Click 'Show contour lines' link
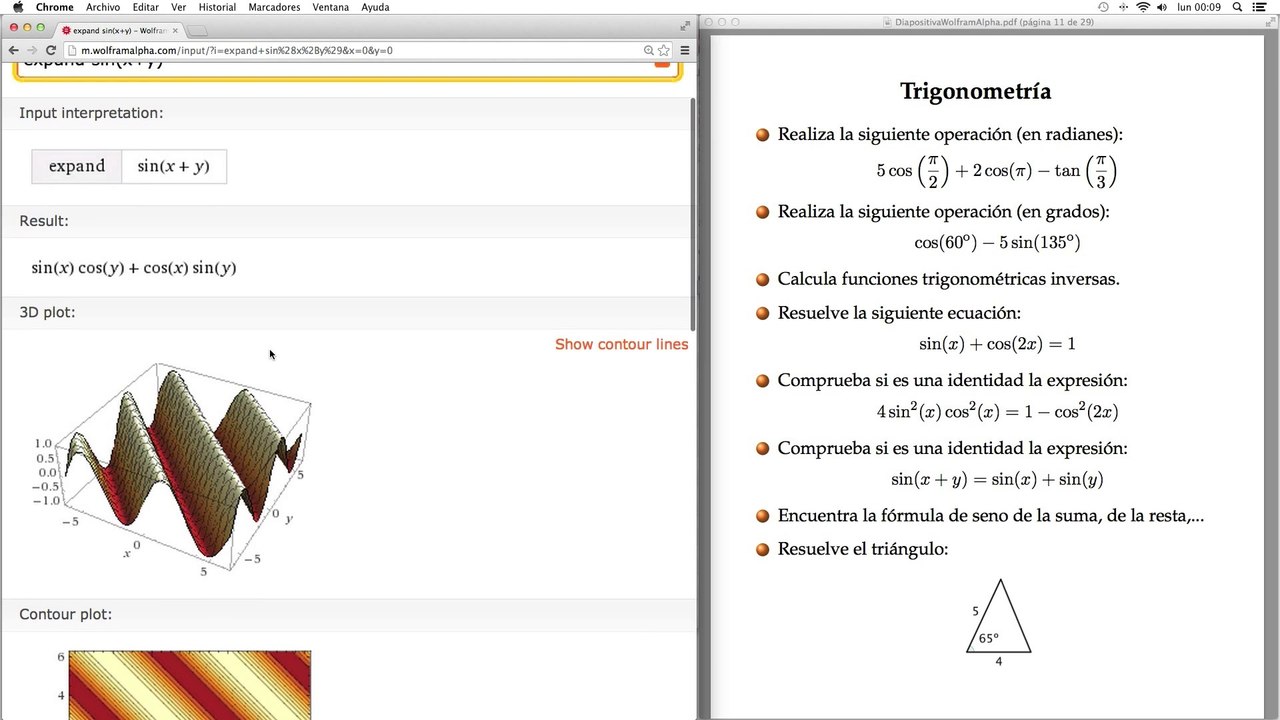1280x720 pixels. point(621,344)
